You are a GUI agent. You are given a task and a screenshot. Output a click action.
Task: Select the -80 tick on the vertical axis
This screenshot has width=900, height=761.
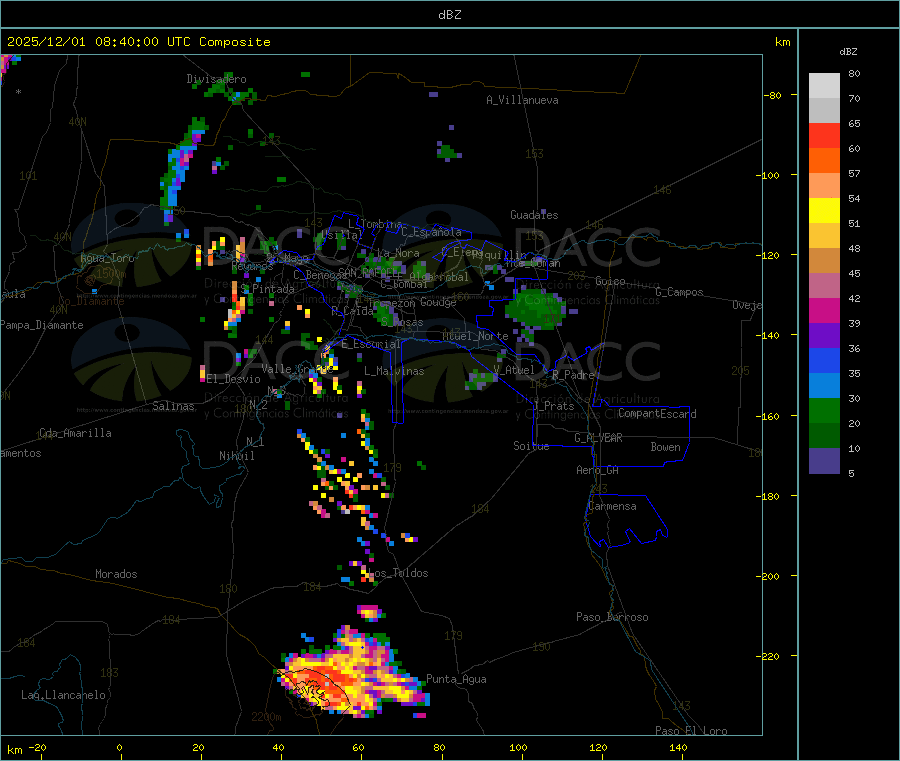coord(773,95)
